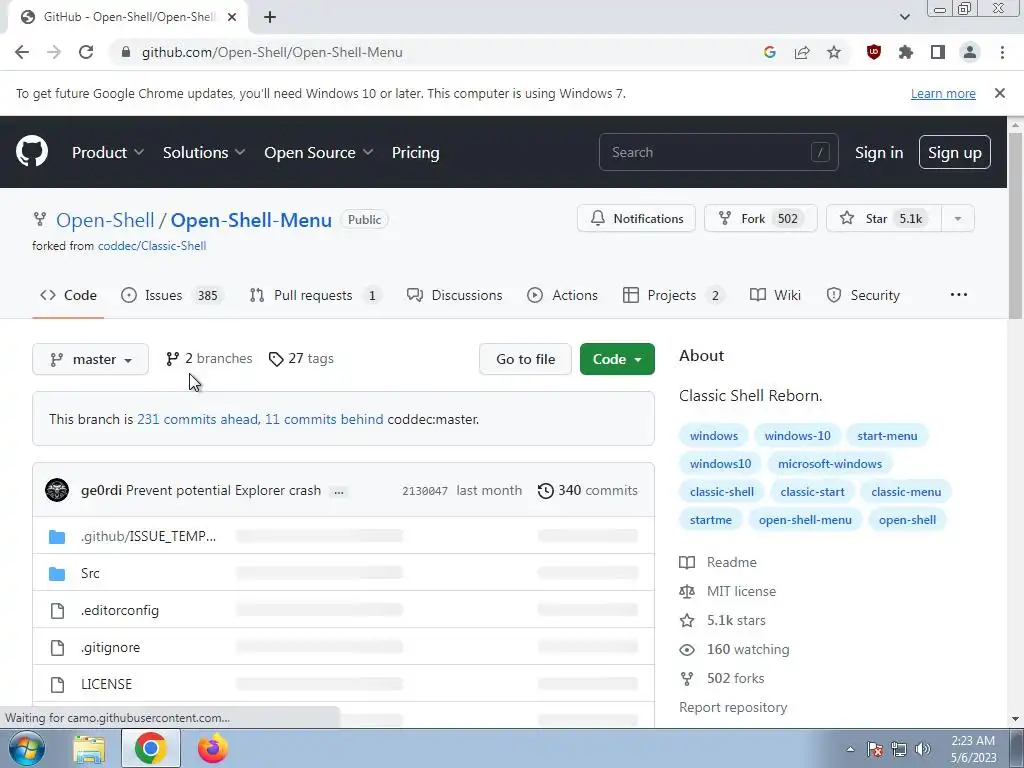The height and width of the screenshot is (768, 1024).
Task: Click the LICENSE file icon
Action: pyautogui.click(x=57, y=684)
